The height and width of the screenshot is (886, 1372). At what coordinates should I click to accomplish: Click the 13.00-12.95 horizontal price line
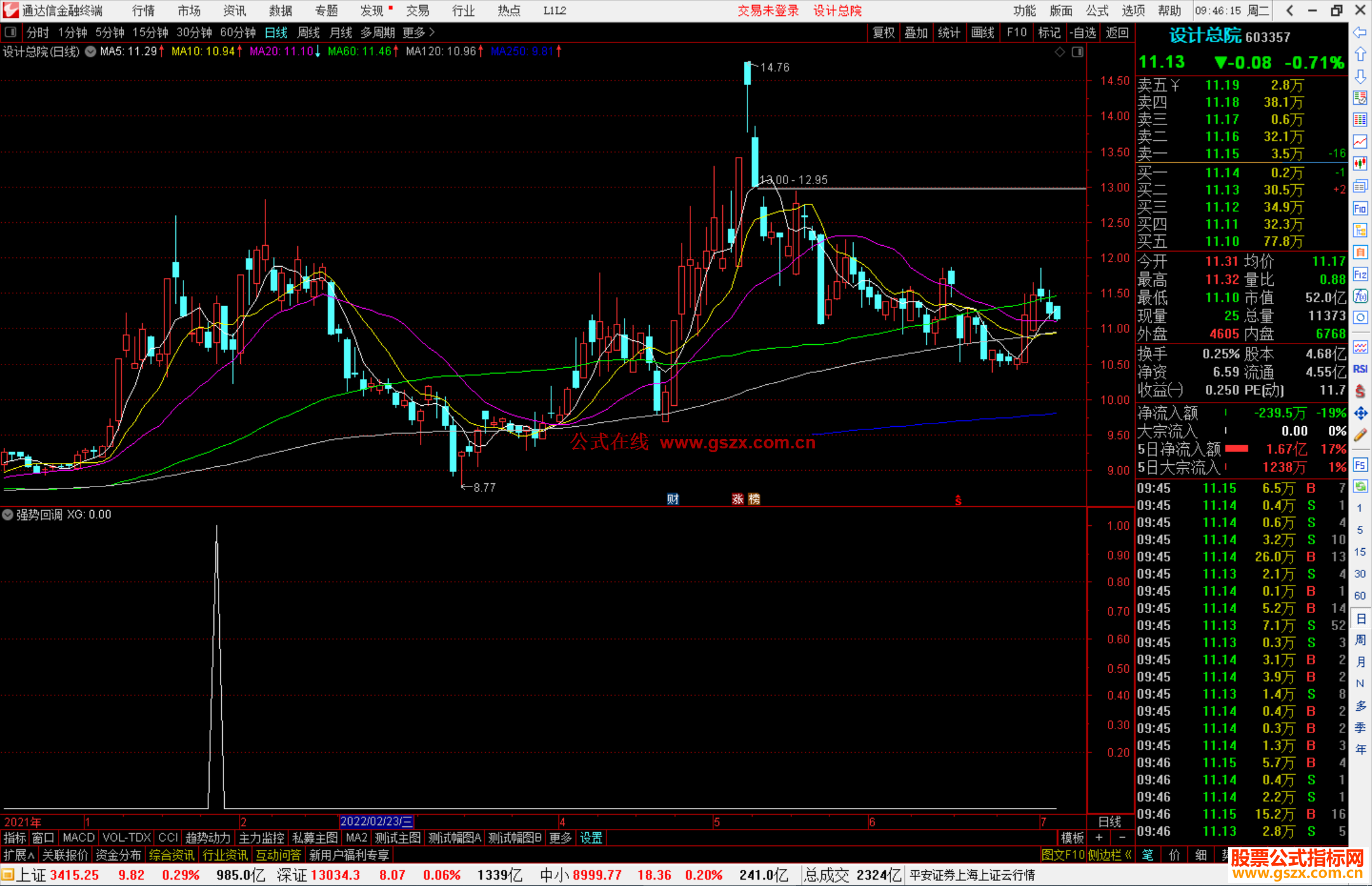(921, 188)
